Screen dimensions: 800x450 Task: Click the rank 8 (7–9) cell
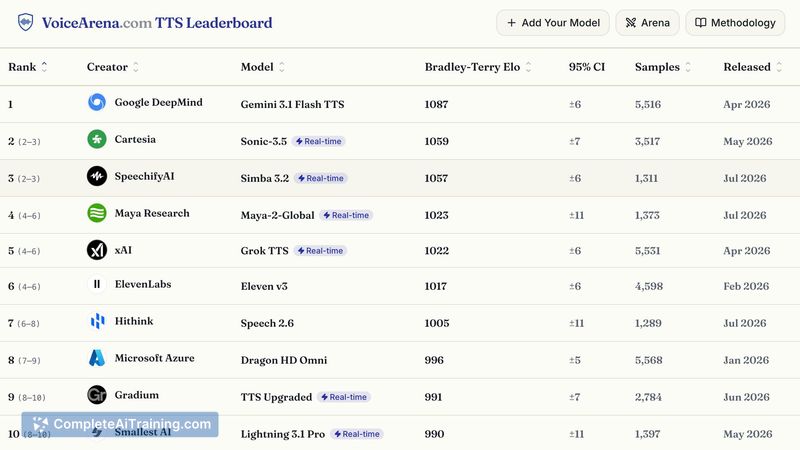click(x=24, y=360)
